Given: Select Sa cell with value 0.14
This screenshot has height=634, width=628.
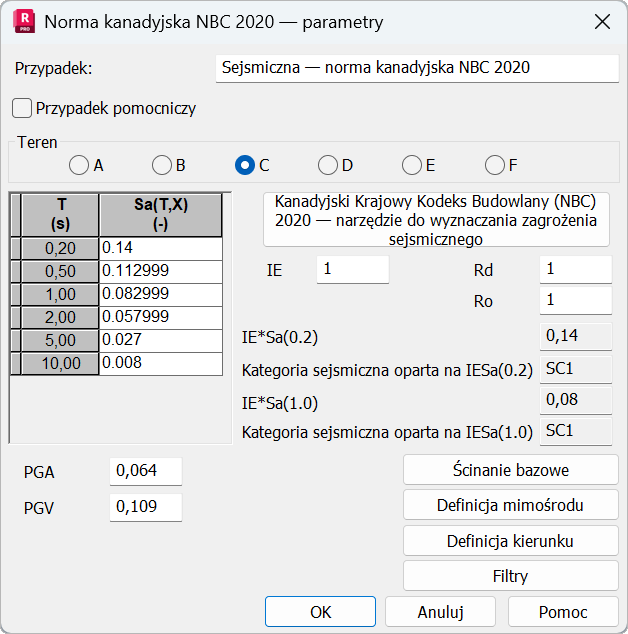Looking at the screenshot, I should click(161, 248).
